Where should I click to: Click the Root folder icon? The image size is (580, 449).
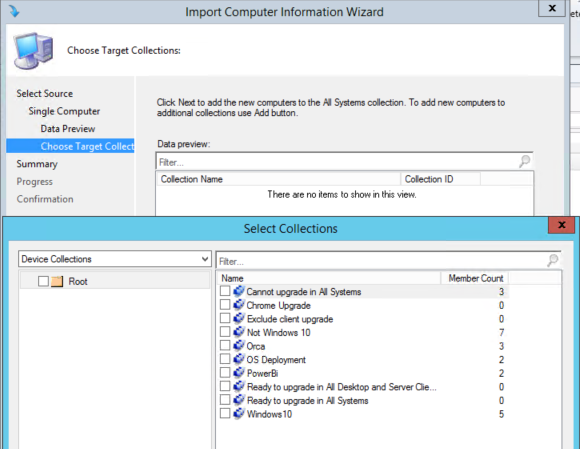tap(57, 281)
